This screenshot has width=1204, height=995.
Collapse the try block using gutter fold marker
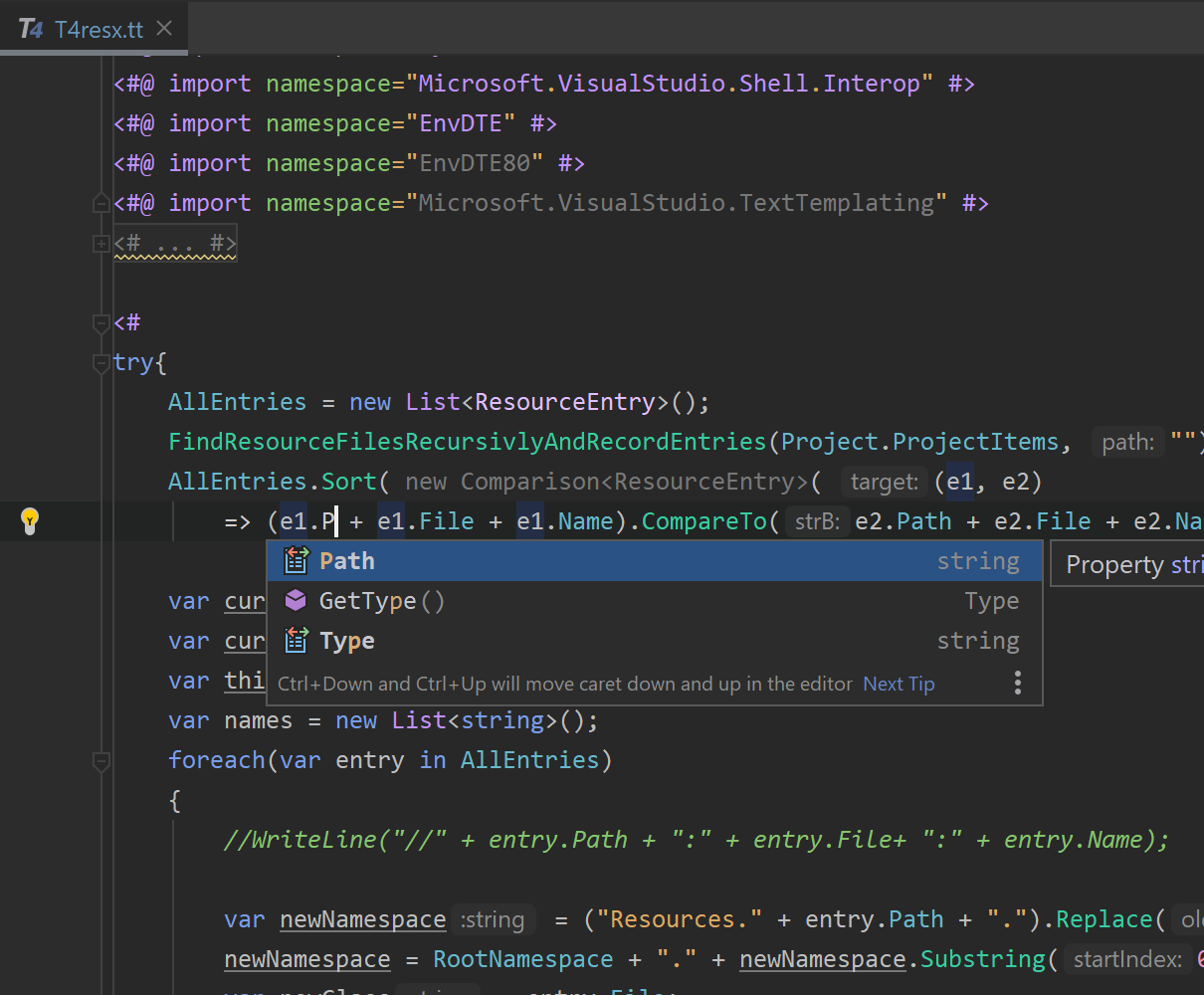coord(100,363)
